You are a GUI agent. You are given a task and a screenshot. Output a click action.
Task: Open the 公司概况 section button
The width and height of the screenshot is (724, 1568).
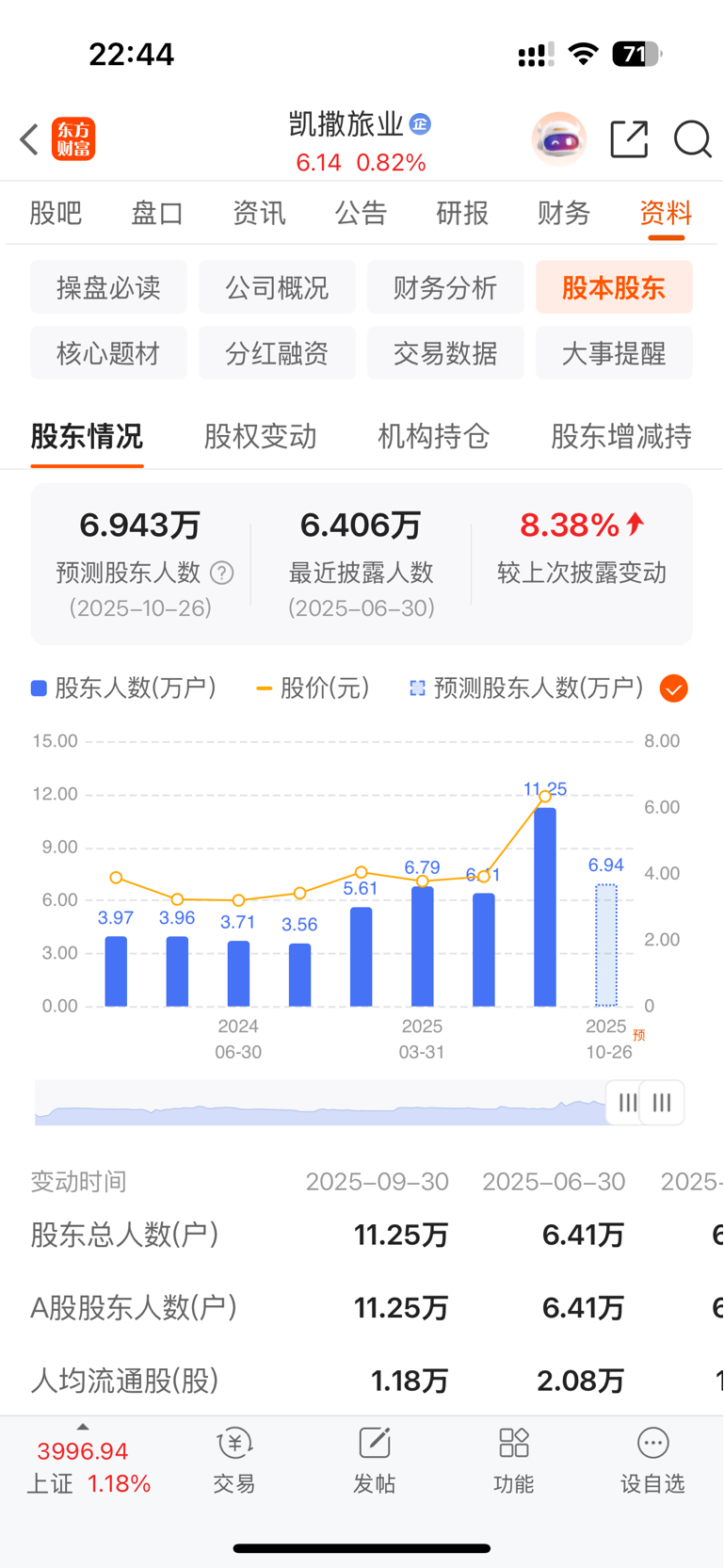click(x=277, y=287)
